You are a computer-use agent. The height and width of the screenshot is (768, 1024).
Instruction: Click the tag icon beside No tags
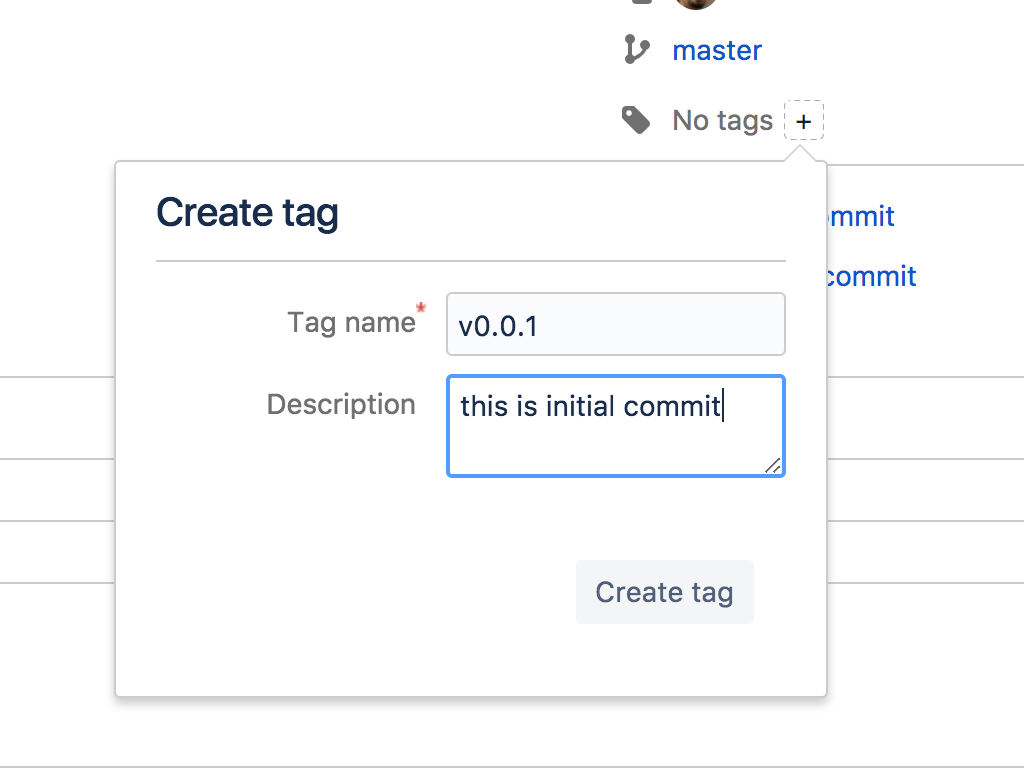[x=635, y=120]
